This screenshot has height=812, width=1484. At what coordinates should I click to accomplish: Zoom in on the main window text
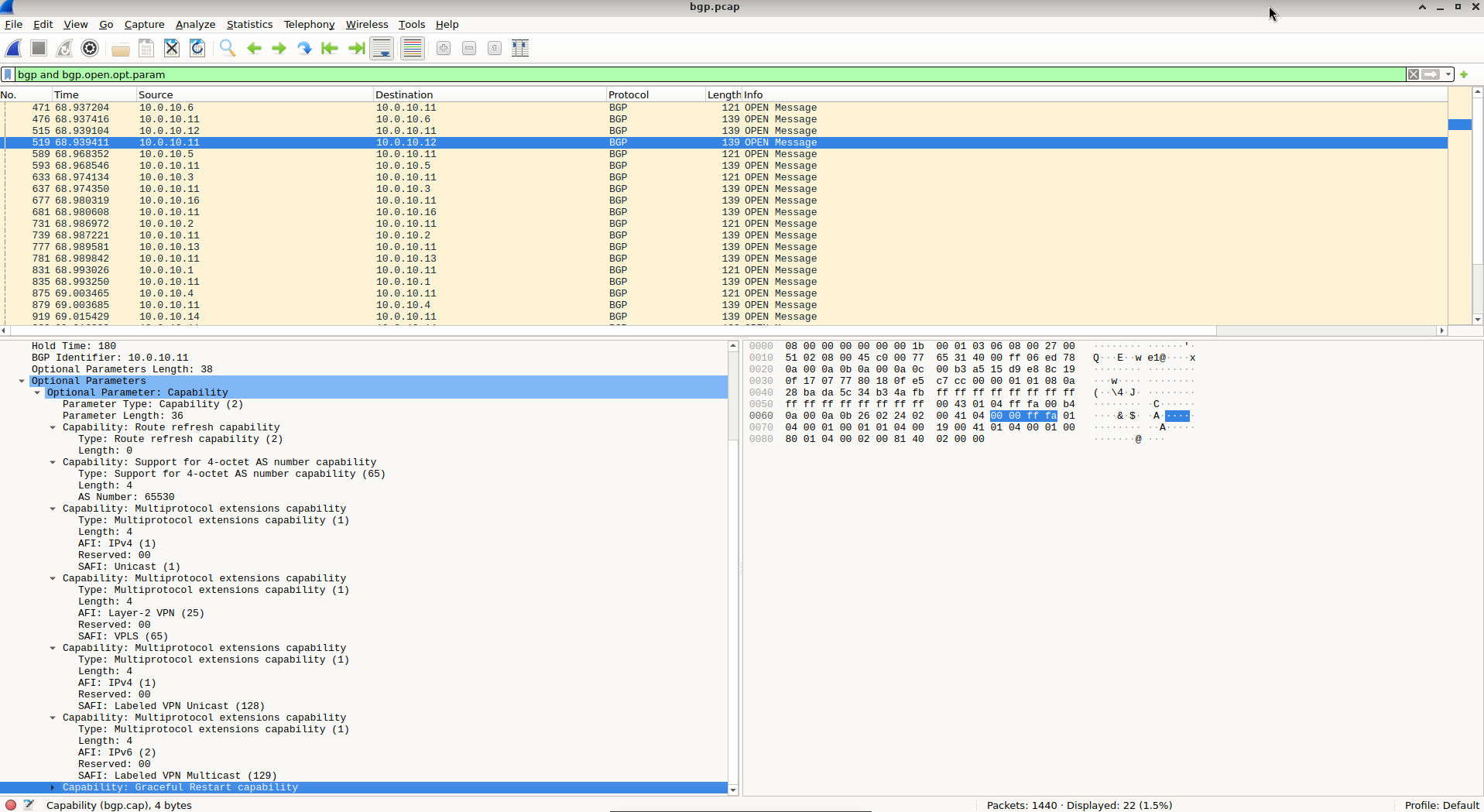pyautogui.click(x=444, y=48)
